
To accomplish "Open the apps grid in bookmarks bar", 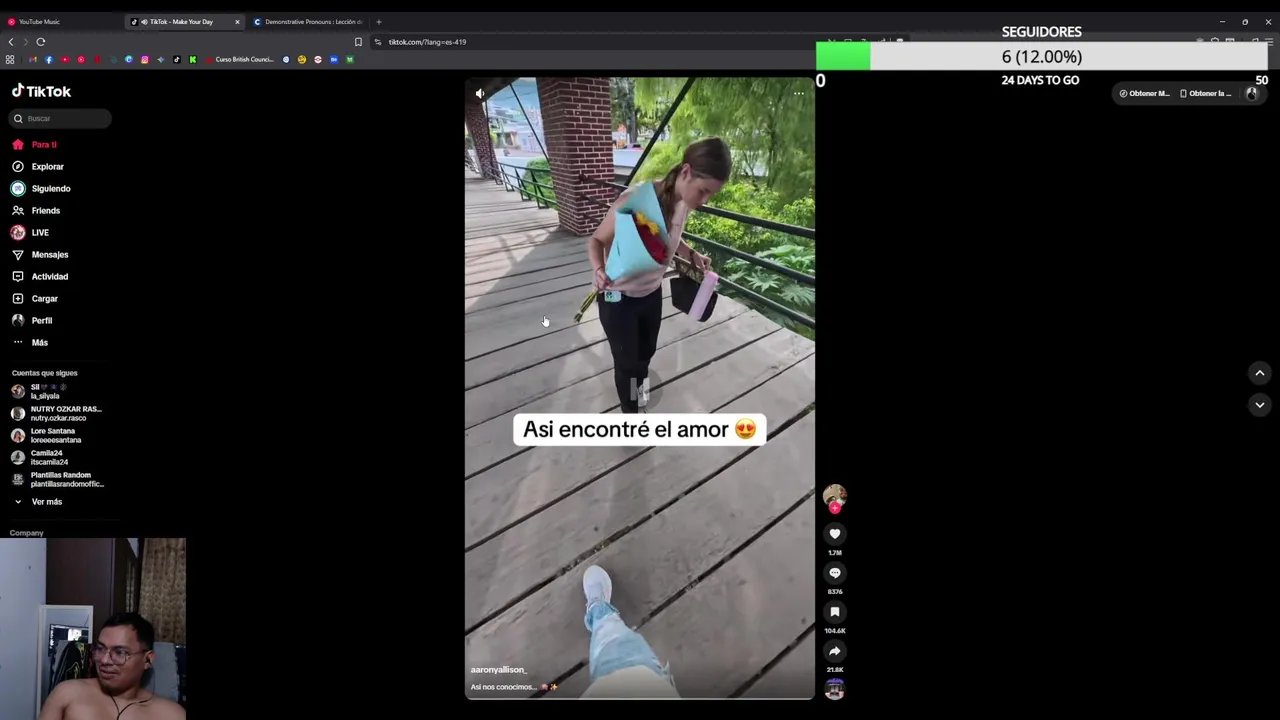I will [10, 60].
